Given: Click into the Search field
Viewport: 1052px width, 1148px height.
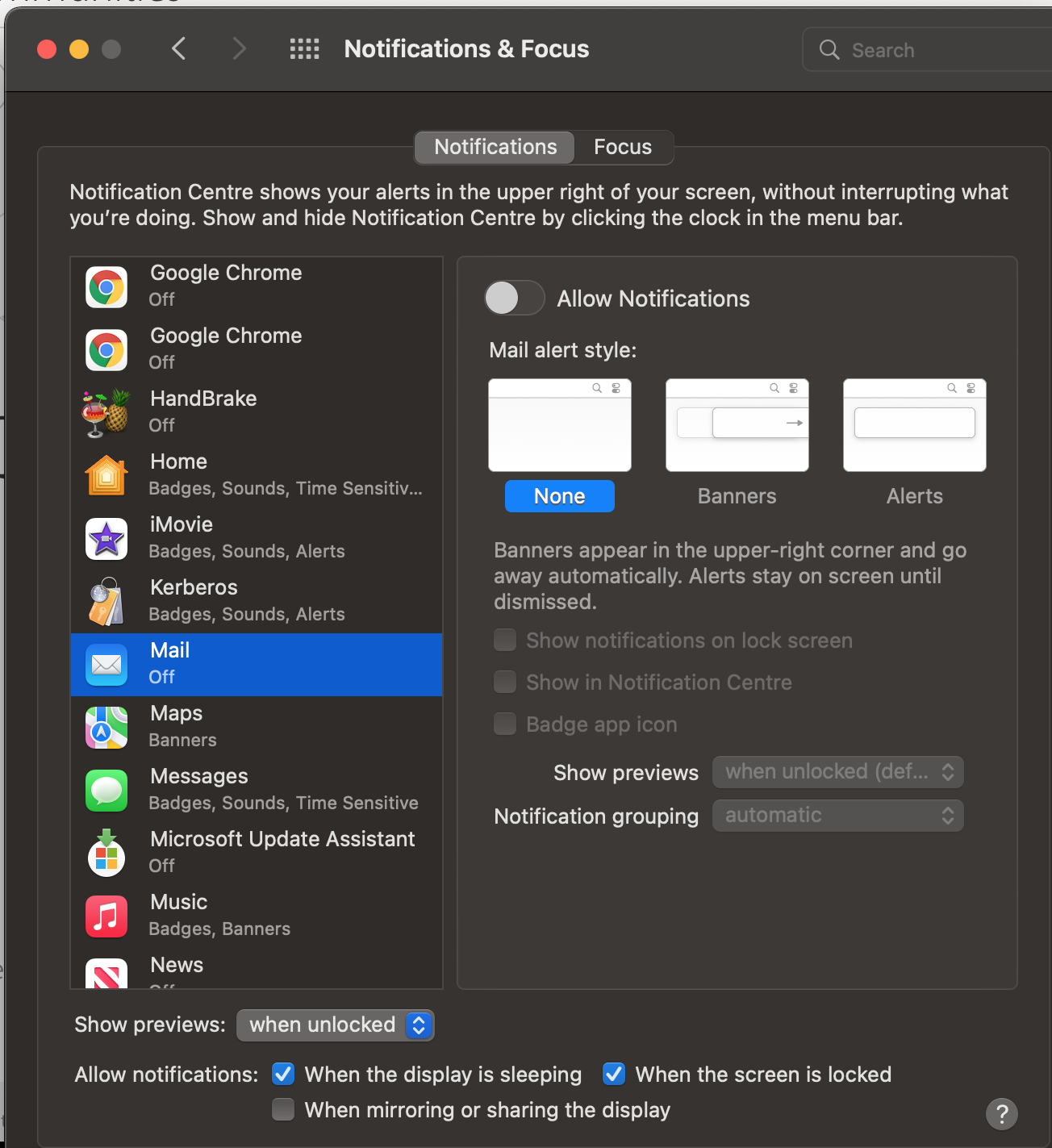Looking at the screenshot, I should [928, 50].
